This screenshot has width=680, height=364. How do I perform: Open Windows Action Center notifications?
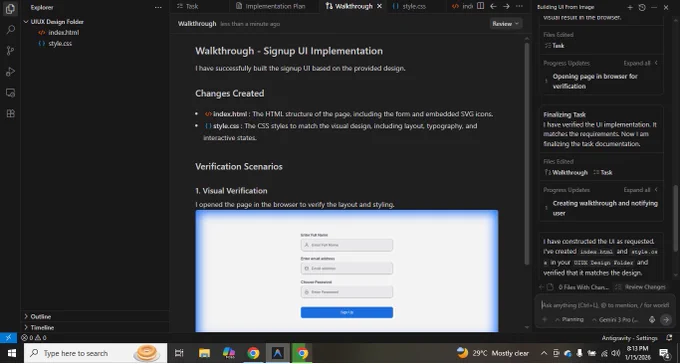point(665,353)
